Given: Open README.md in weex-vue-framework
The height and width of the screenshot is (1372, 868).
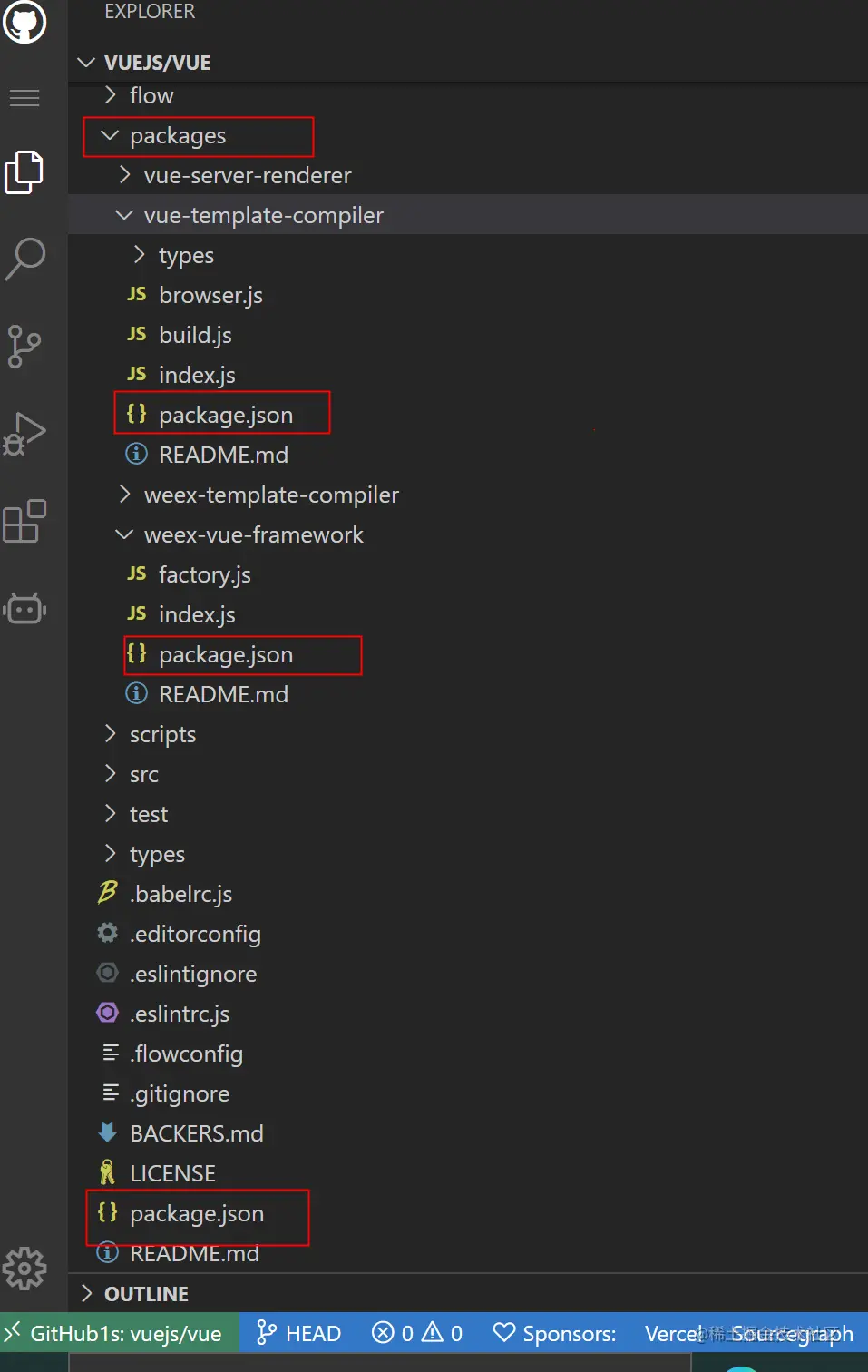Looking at the screenshot, I should tap(468, 694).
